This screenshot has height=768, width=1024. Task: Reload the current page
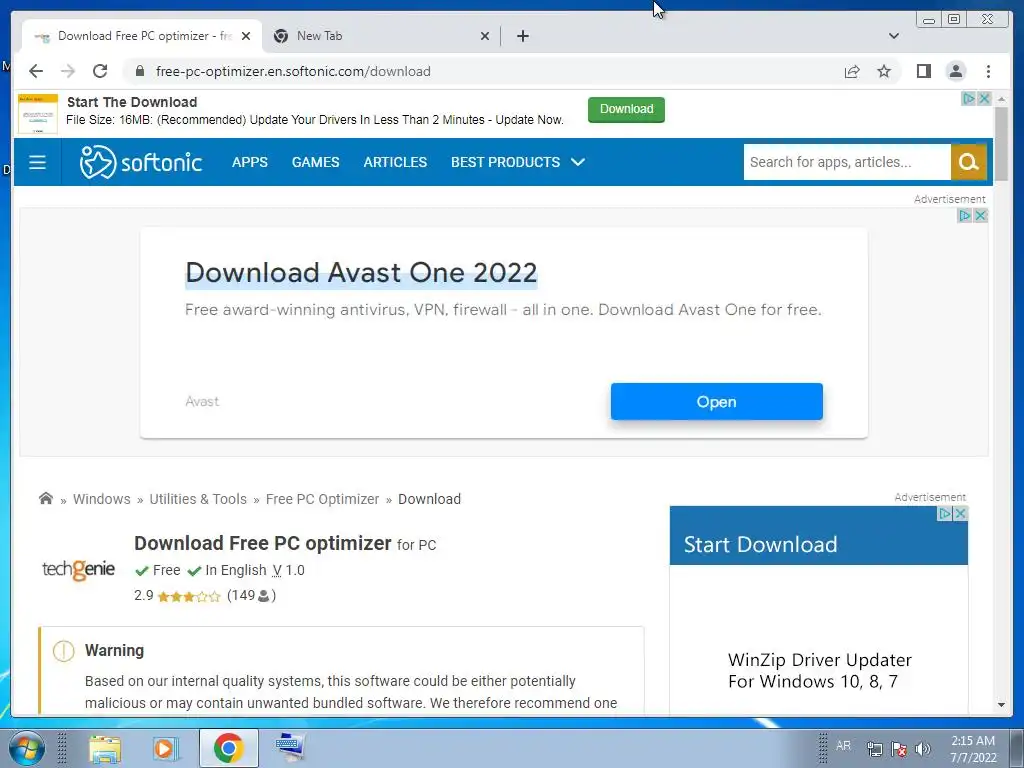(x=100, y=71)
